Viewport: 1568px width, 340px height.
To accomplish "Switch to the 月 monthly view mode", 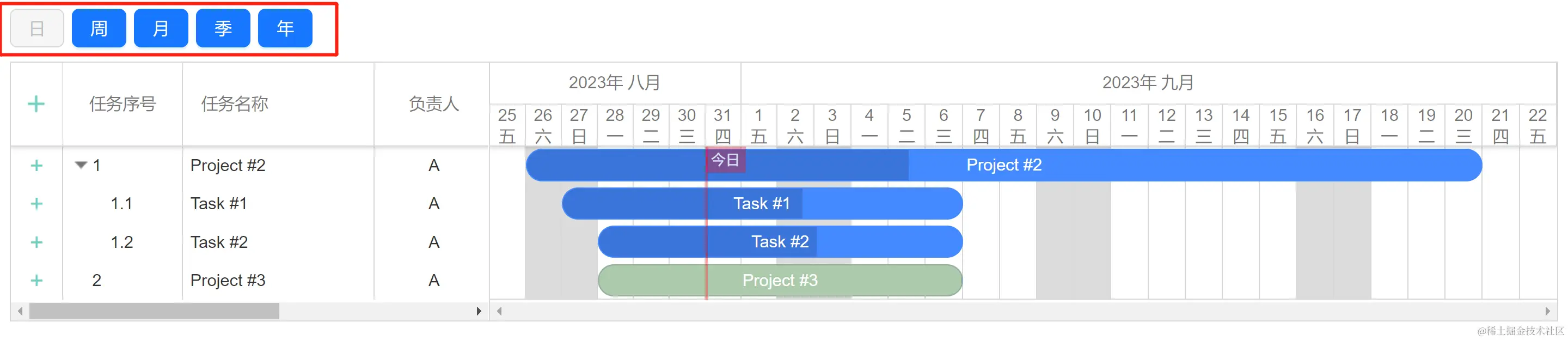I will point(161,28).
